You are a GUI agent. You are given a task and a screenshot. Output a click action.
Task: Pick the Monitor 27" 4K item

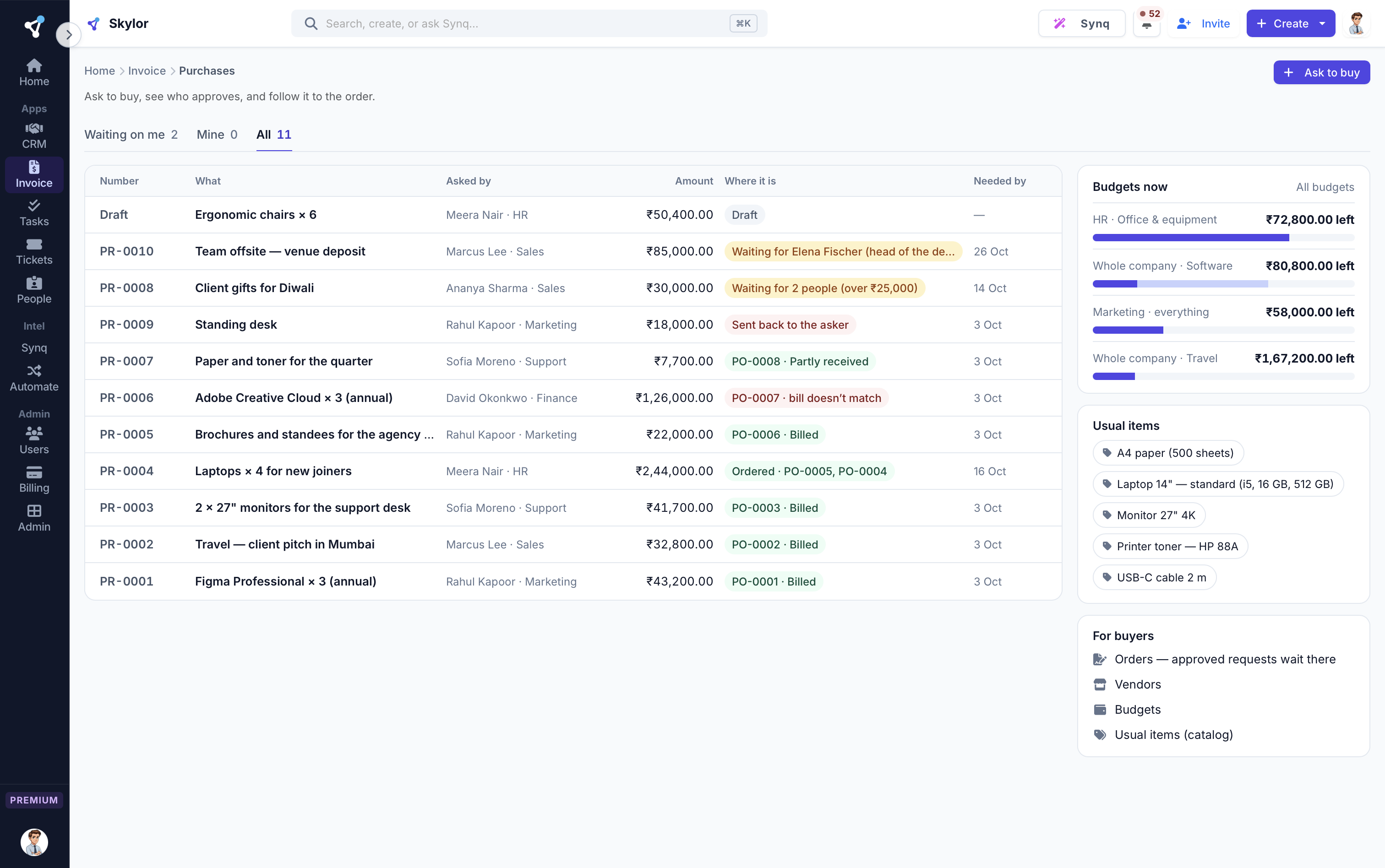(x=1149, y=515)
